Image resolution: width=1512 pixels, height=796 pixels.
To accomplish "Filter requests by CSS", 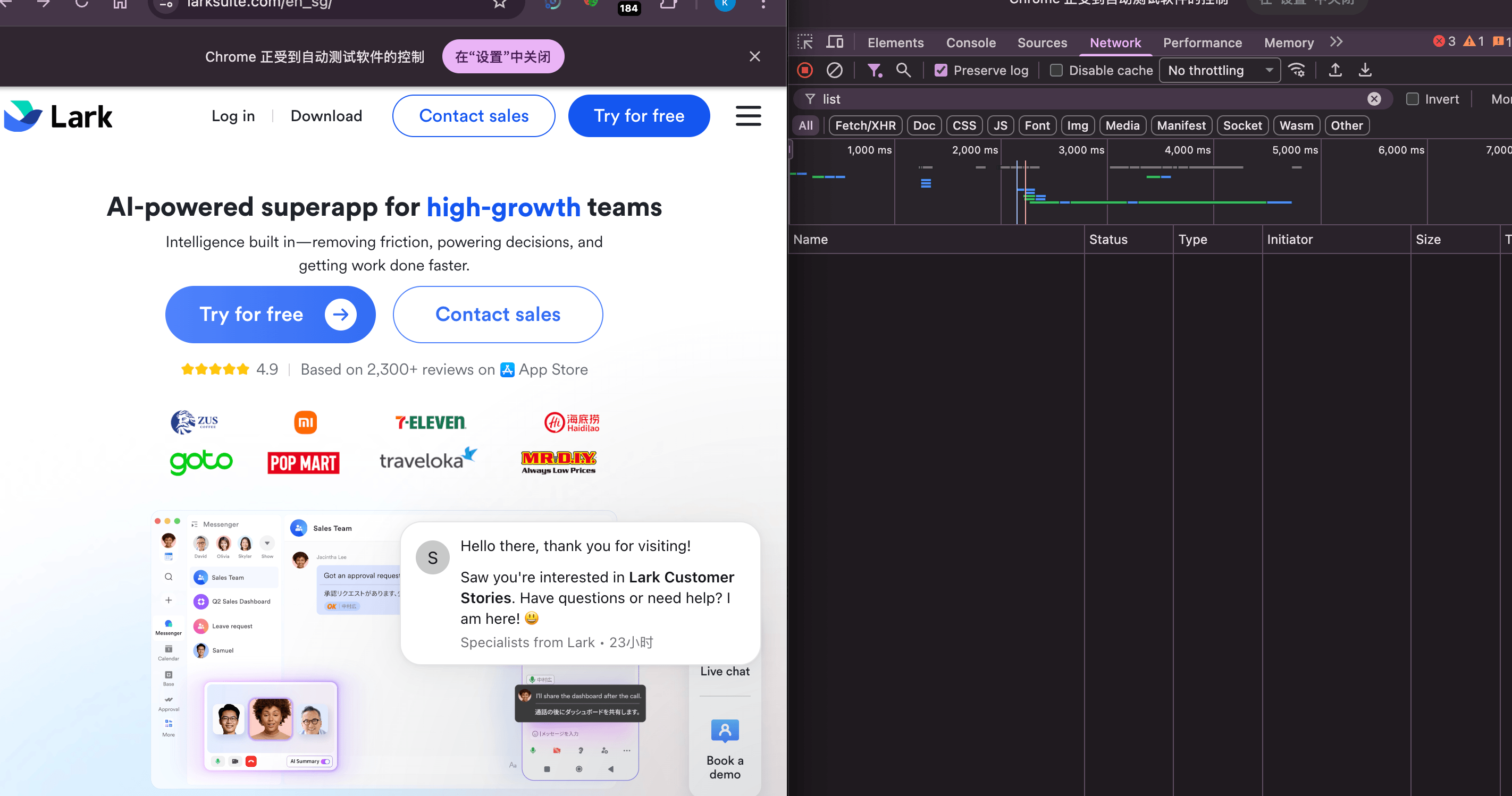I will coord(964,125).
